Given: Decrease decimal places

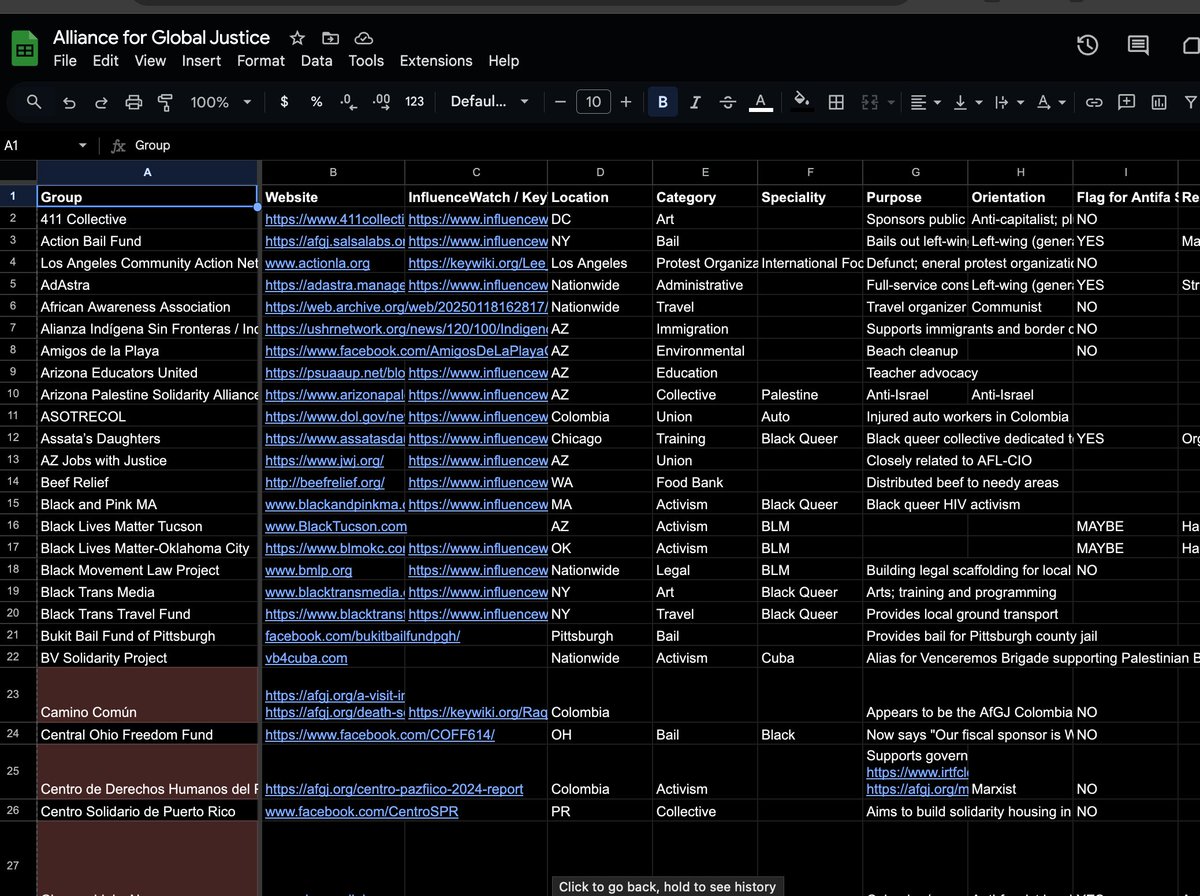Looking at the screenshot, I should point(348,102).
